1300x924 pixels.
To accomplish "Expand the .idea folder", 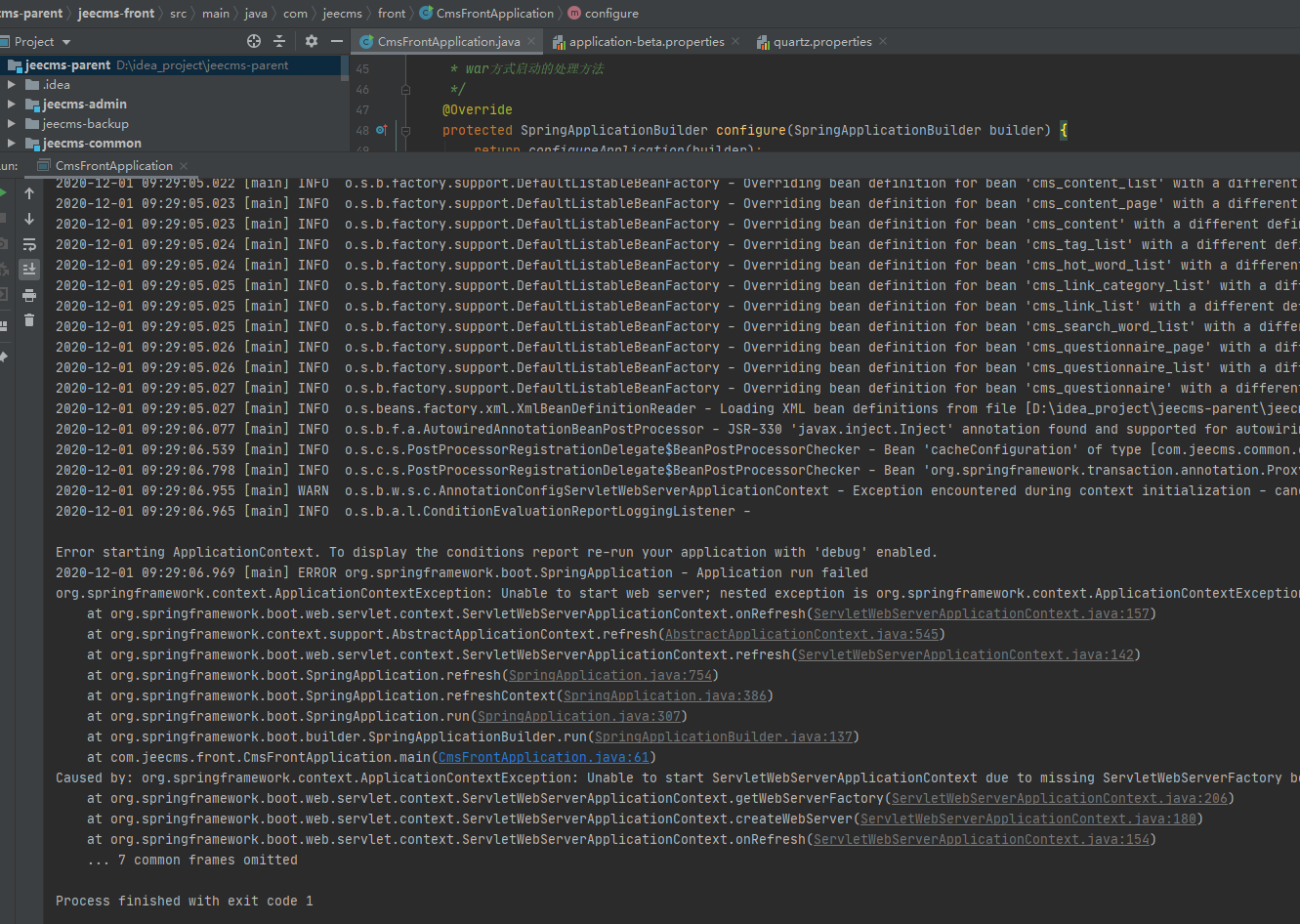I will tap(12, 84).
